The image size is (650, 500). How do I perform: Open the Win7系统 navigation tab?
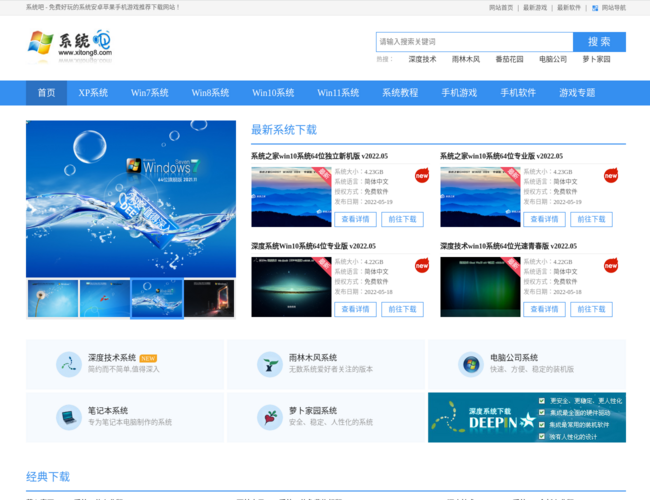click(150, 93)
